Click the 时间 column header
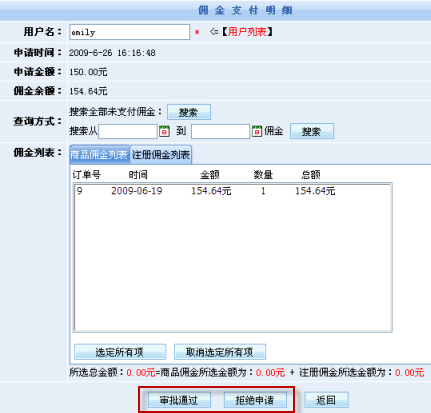 click(x=138, y=175)
